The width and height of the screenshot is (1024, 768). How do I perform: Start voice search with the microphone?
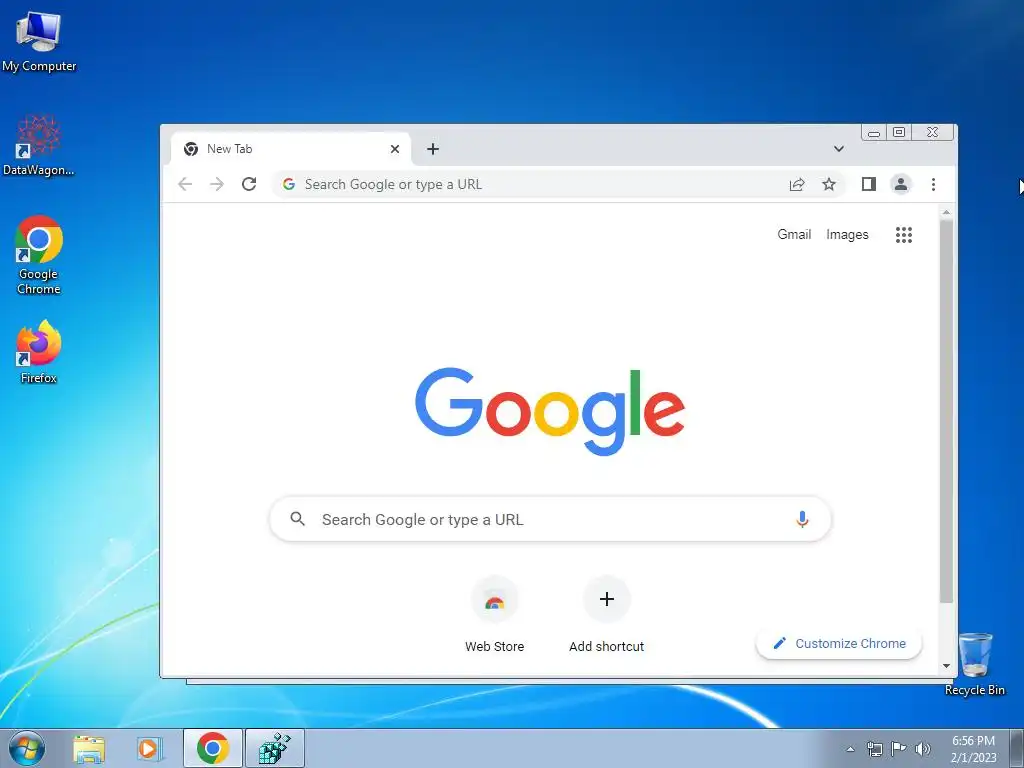pyautogui.click(x=803, y=519)
